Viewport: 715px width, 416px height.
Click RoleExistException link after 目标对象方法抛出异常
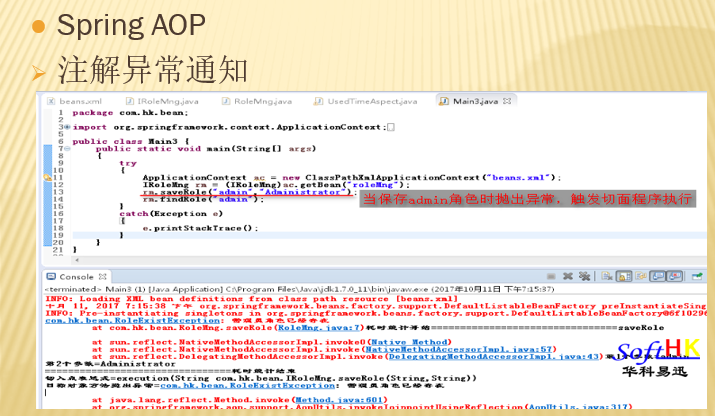(248, 385)
